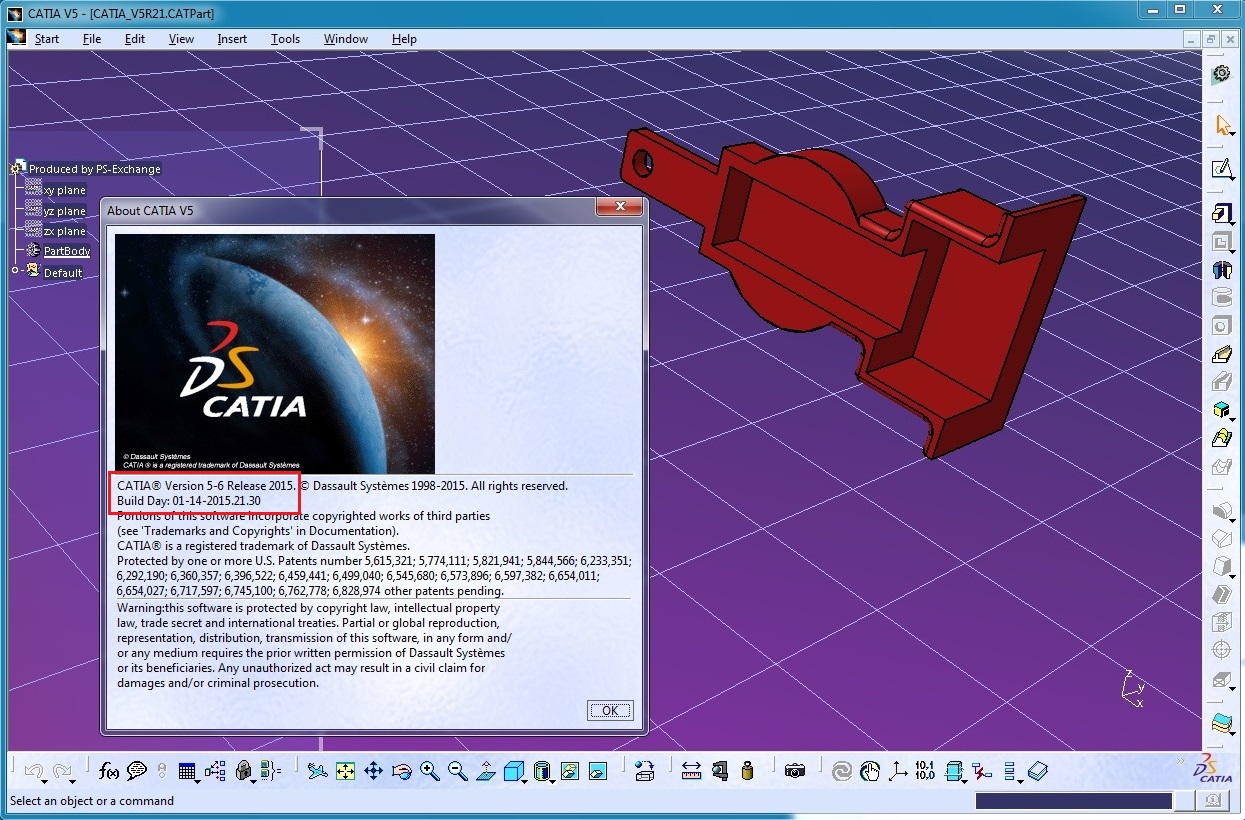Open the Insert menu
Image resolution: width=1245 pixels, height=820 pixels.
point(232,39)
